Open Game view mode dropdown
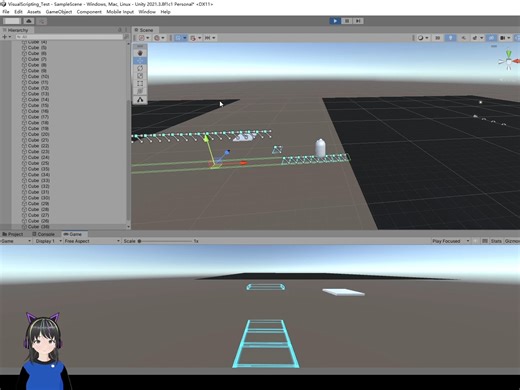This screenshot has width=520, height=390. [x=17, y=241]
